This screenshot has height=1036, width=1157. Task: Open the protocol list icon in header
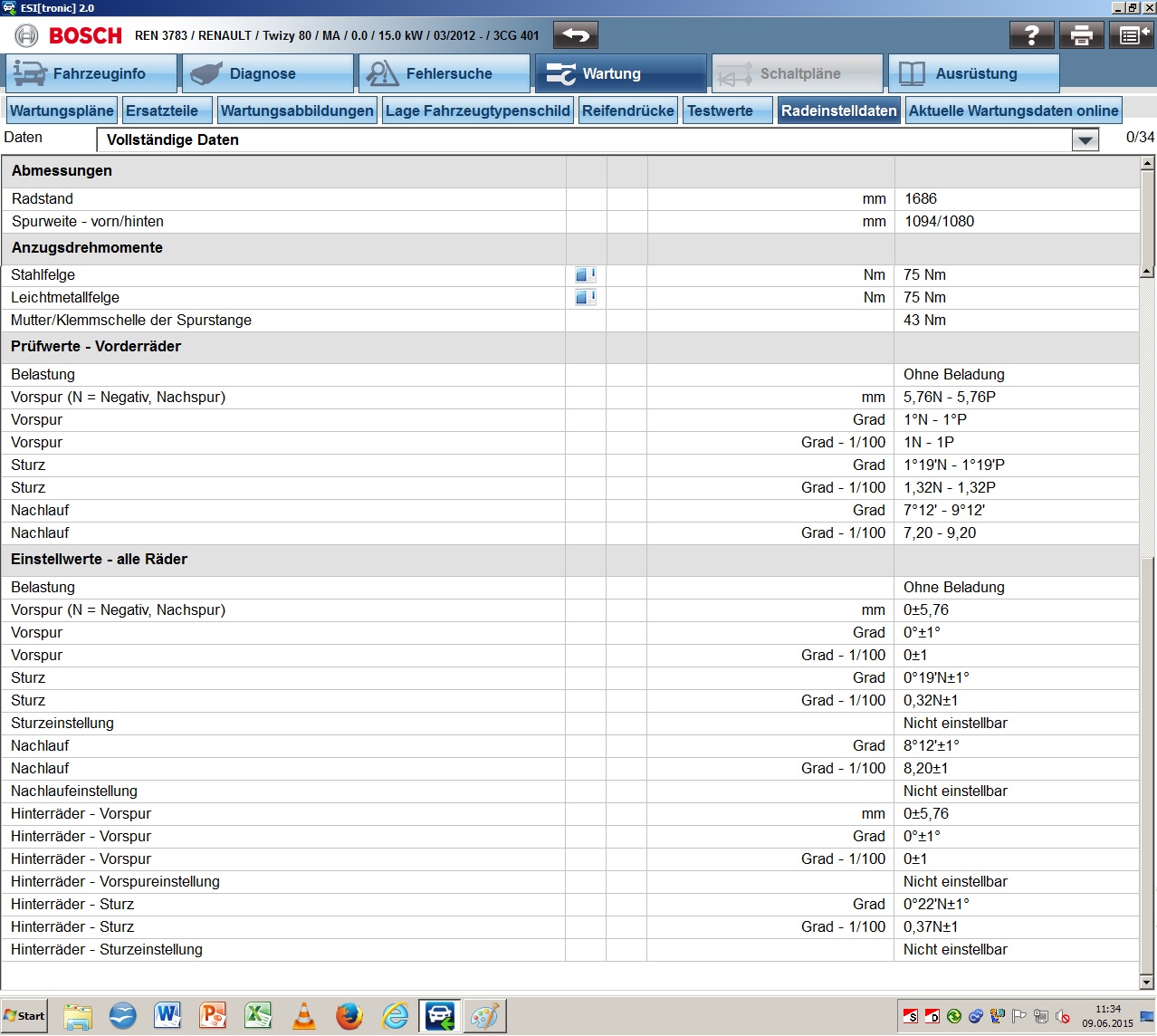(1131, 35)
